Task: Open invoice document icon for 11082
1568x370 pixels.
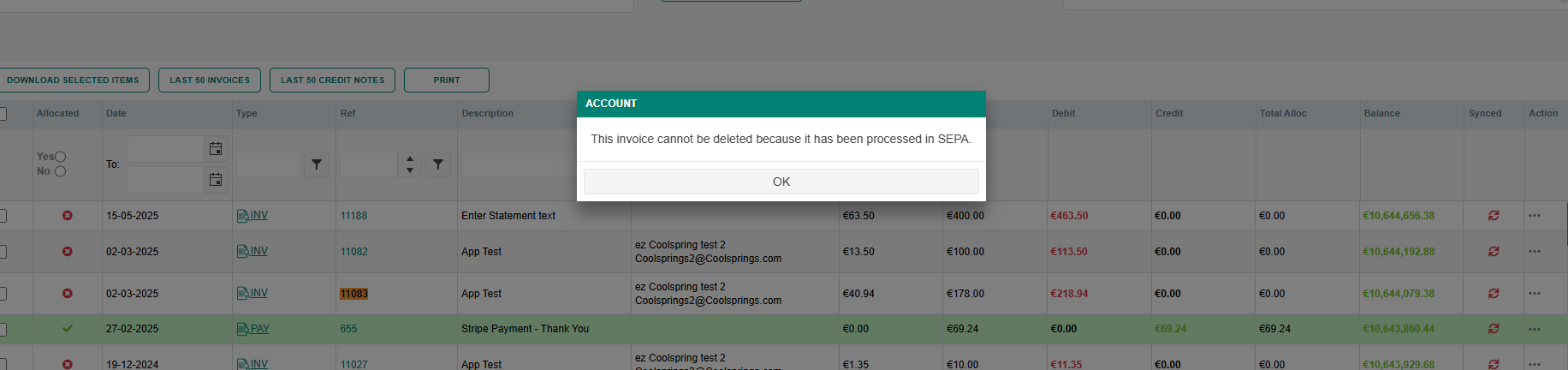Action: click(x=243, y=252)
